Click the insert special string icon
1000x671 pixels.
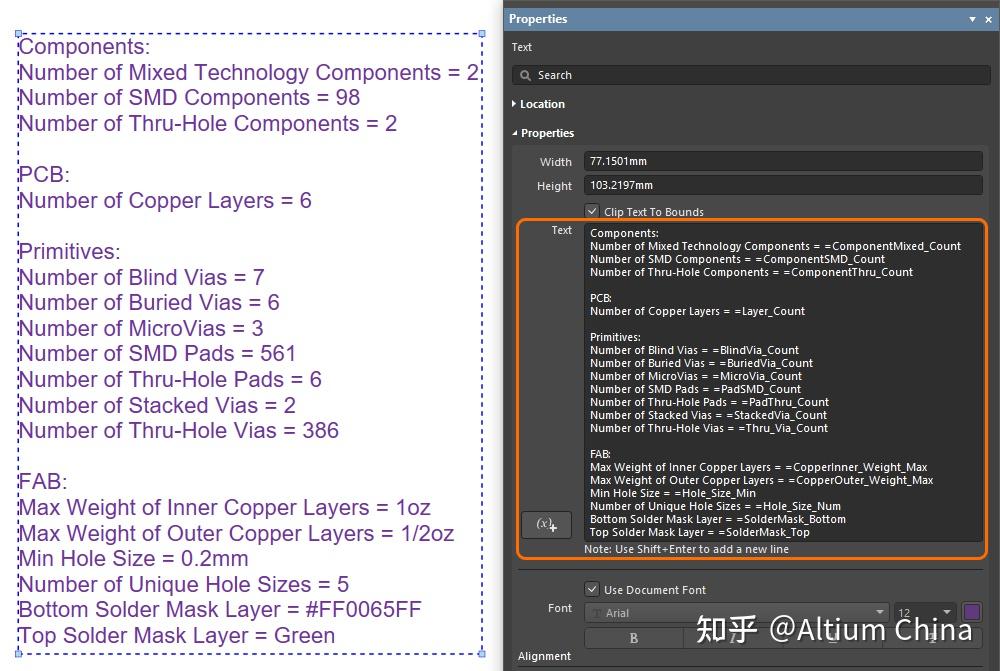pos(546,524)
